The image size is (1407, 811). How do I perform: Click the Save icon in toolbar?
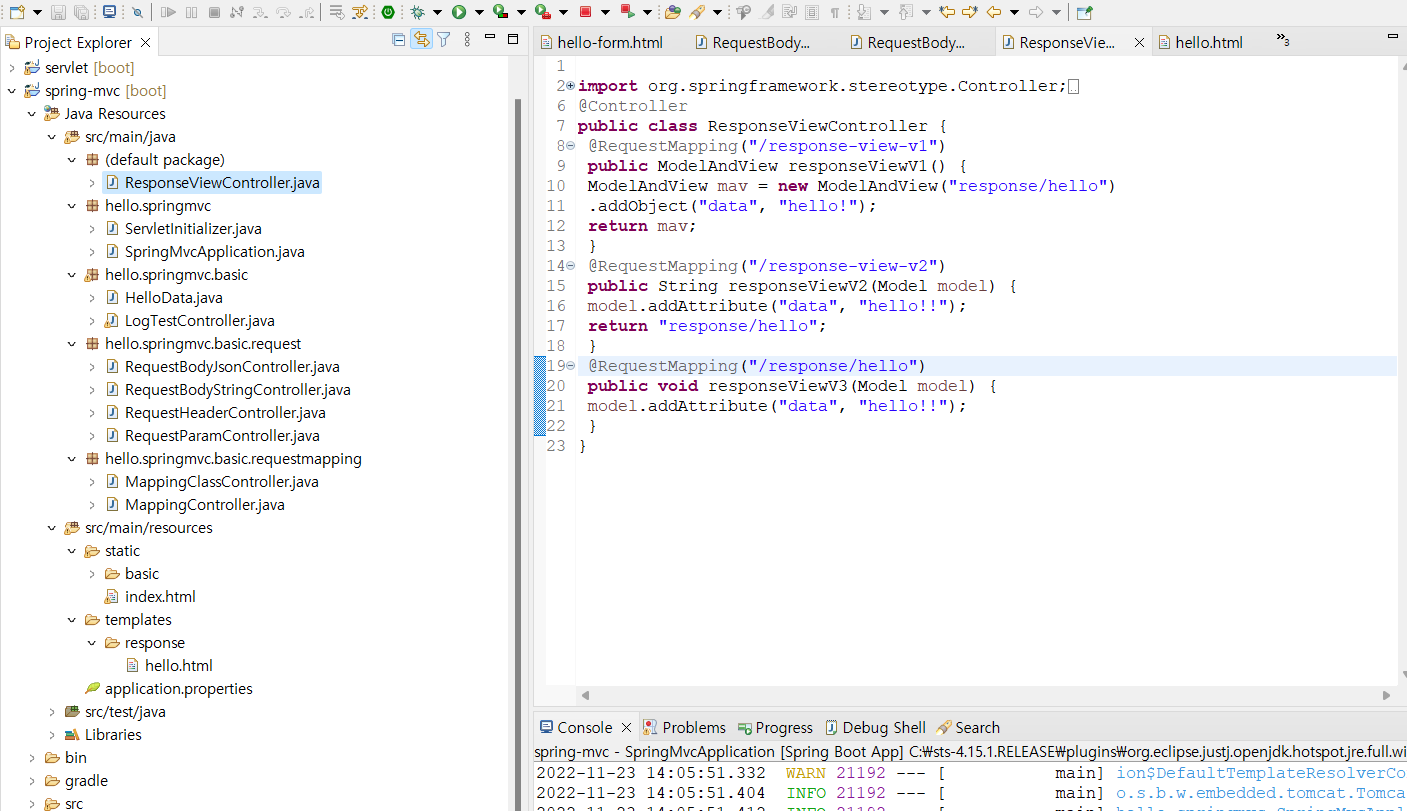tap(58, 12)
